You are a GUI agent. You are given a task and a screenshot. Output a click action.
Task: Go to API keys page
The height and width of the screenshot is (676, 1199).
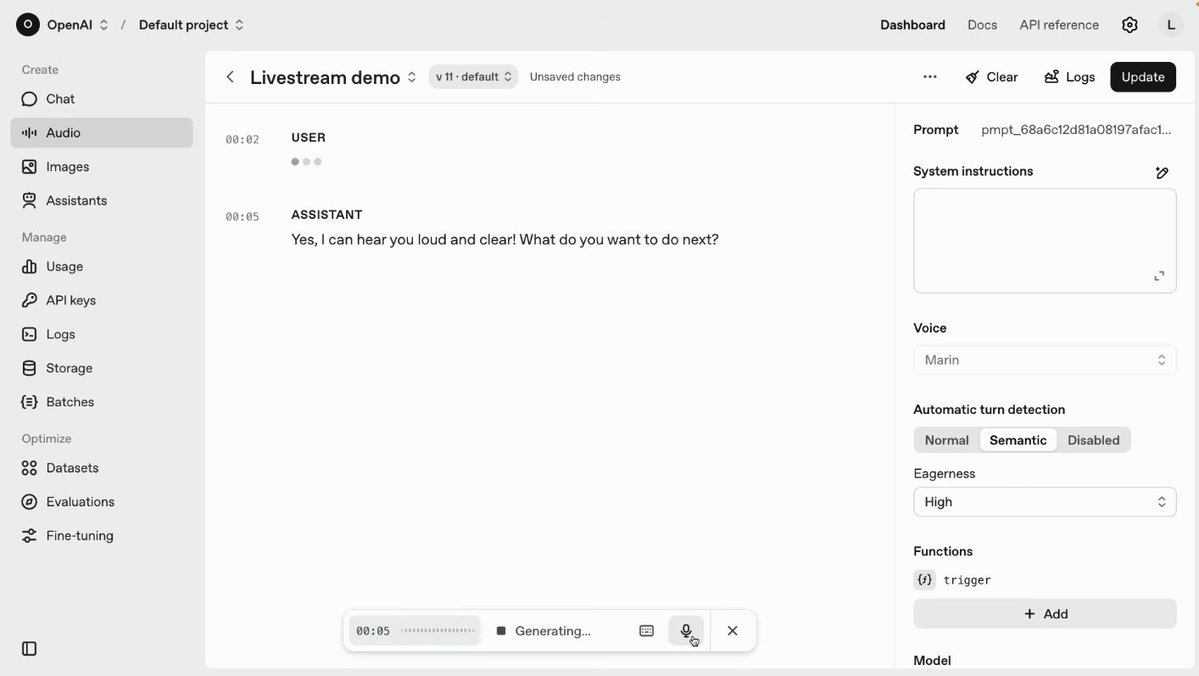[x=70, y=300]
